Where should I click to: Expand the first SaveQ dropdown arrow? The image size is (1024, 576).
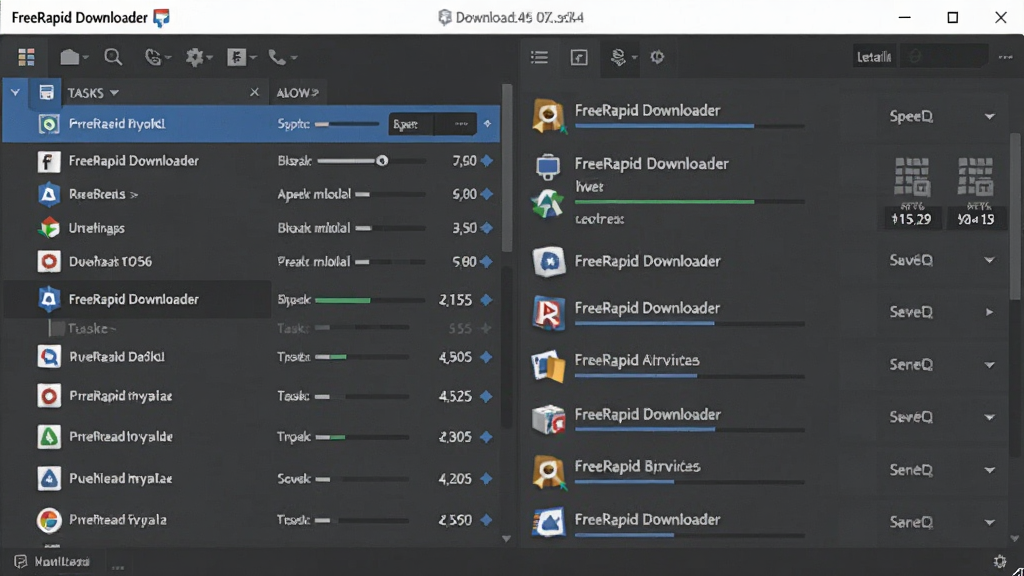point(990,261)
